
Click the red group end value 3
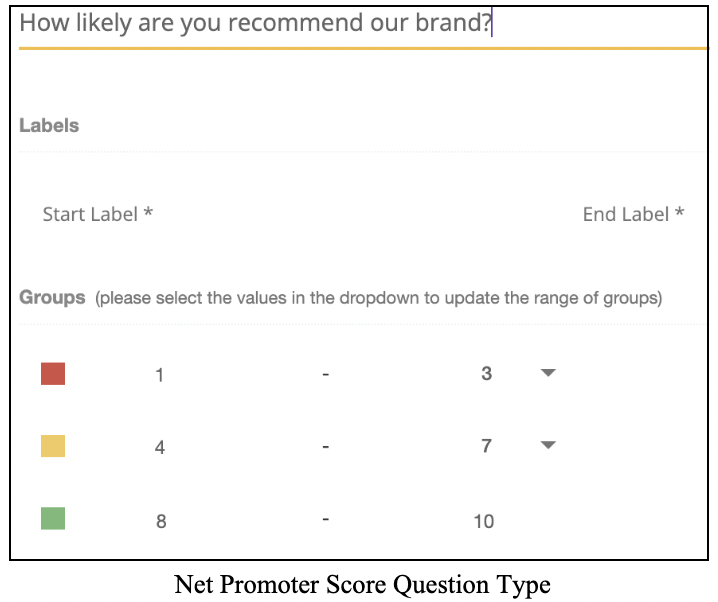486,374
